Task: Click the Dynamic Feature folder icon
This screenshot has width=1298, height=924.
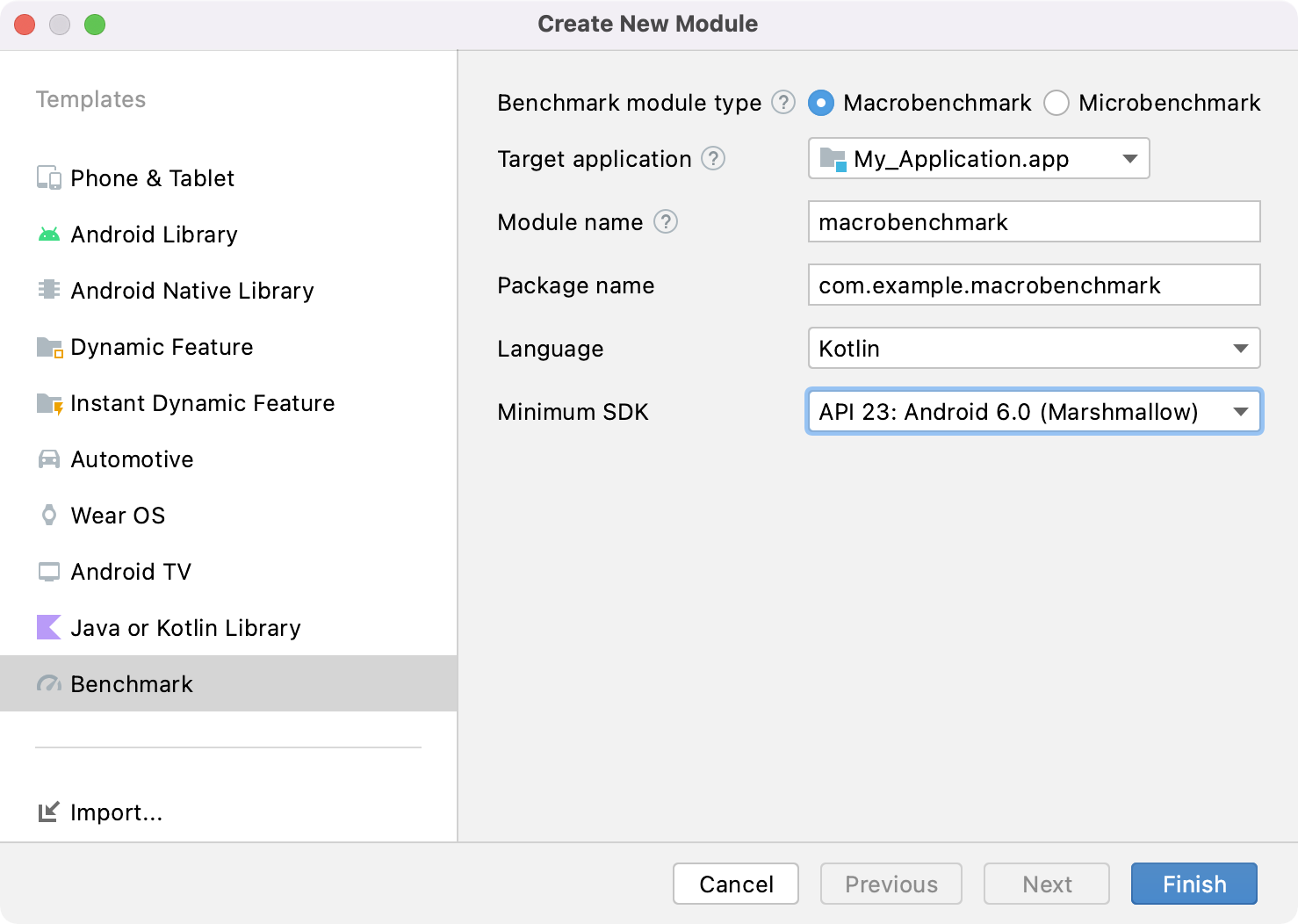Action: click(48, 346)
